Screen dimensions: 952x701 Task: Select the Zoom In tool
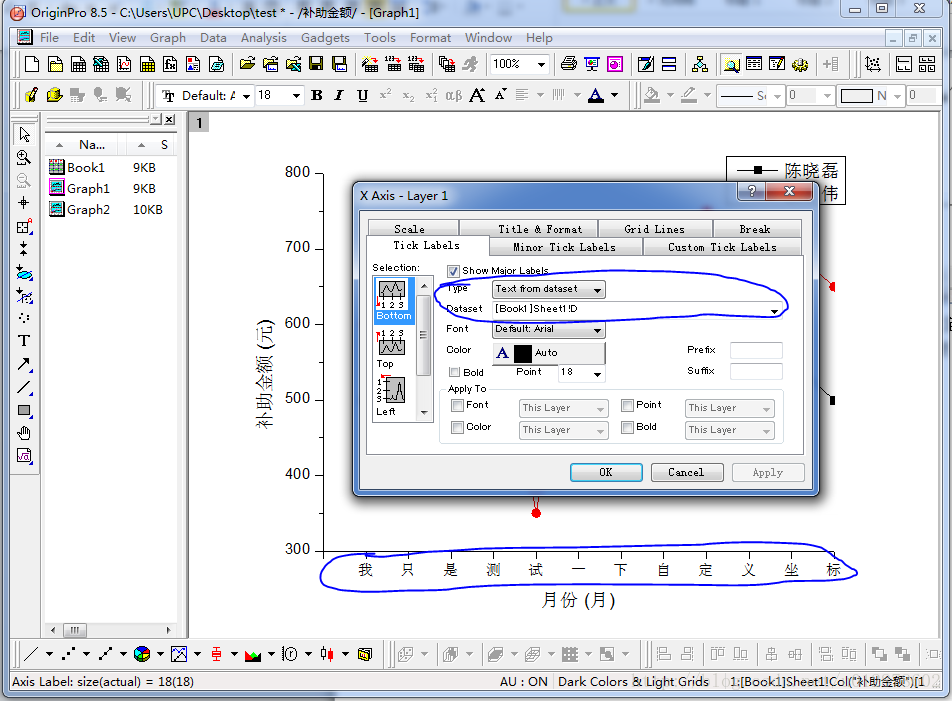pos(24,158)
